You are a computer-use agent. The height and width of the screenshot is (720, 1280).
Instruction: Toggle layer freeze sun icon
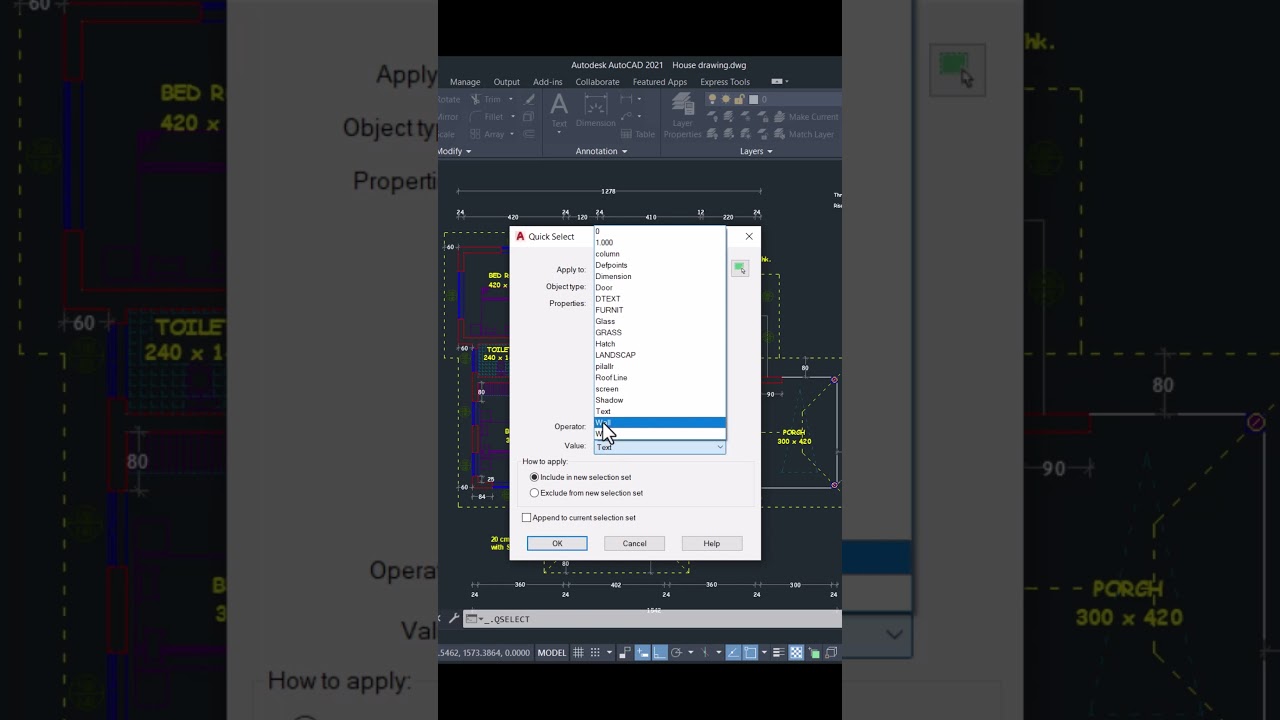(726, 99)
